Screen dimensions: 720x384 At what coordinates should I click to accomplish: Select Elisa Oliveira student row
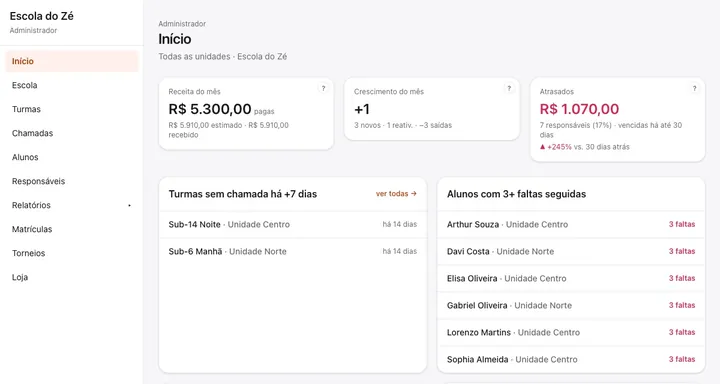pyautogui.click(x=571, y=278)
